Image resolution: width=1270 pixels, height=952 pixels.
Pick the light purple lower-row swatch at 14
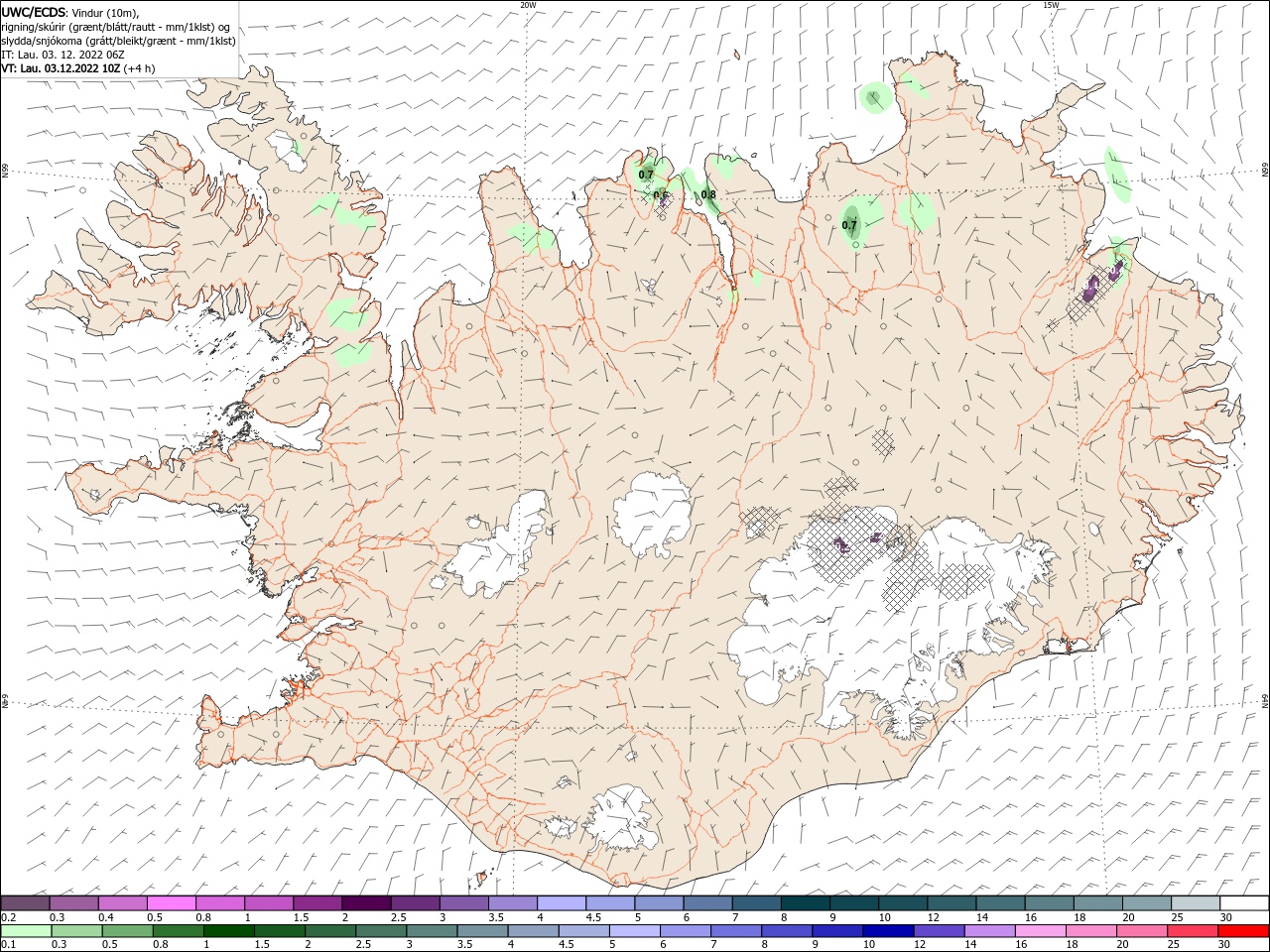coord(989,931)
